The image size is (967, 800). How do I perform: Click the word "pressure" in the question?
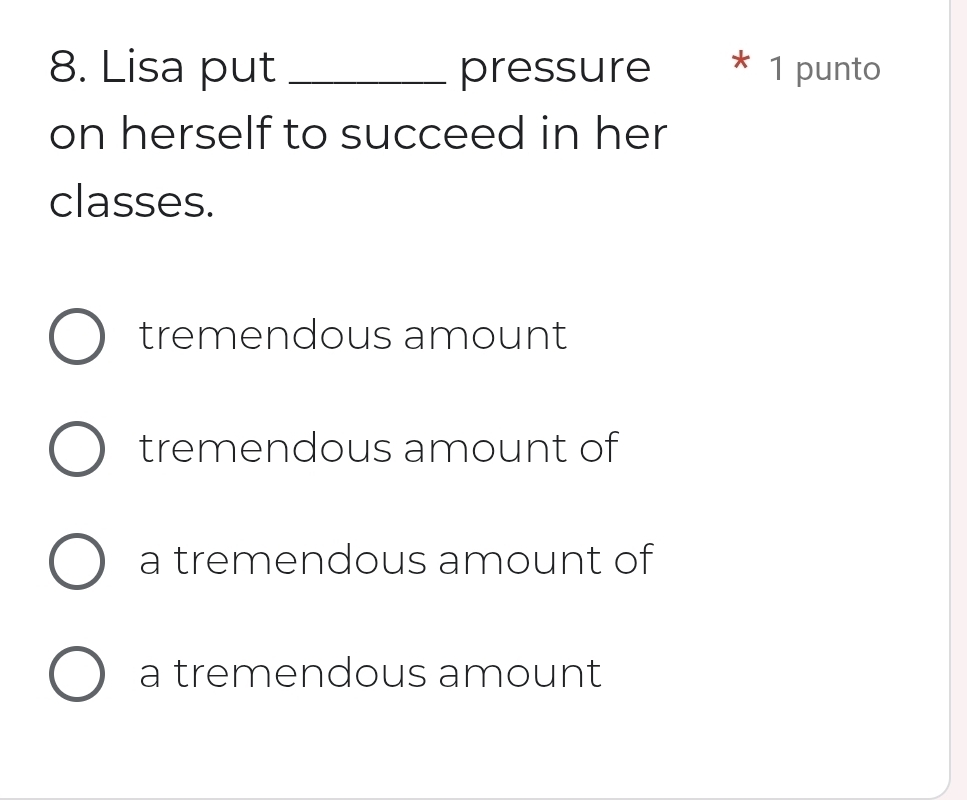555,70
